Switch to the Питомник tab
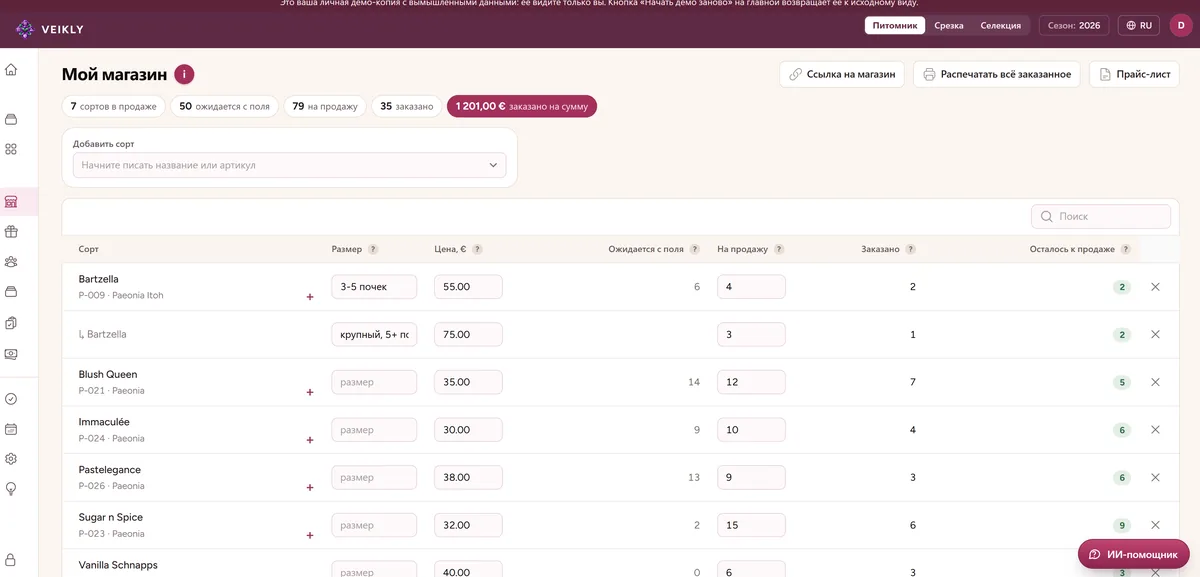1200x577 pixels. pos(895,25)
